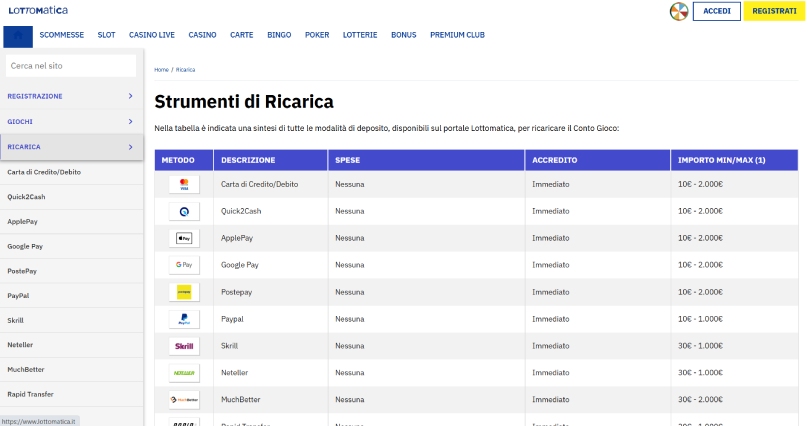Open the Poker menu

point(316,35)
